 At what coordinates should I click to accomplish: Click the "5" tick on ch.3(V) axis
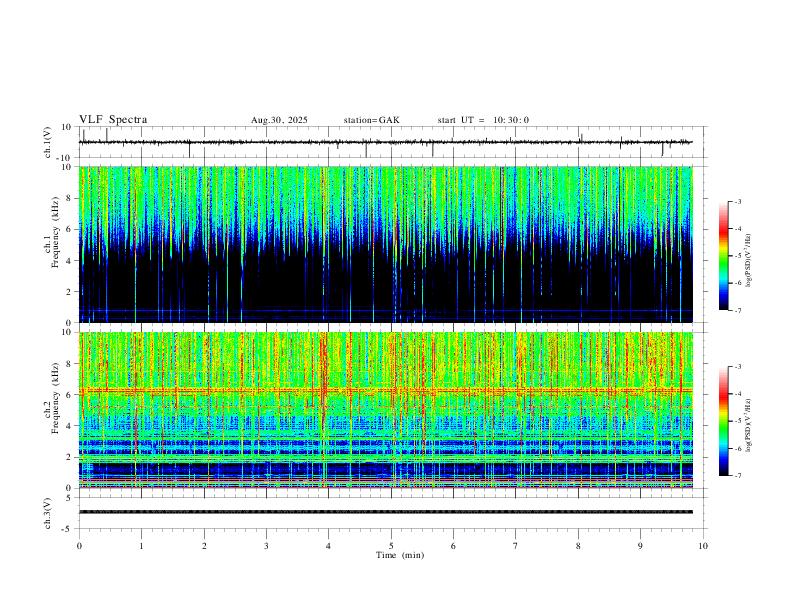coord(70,498)
